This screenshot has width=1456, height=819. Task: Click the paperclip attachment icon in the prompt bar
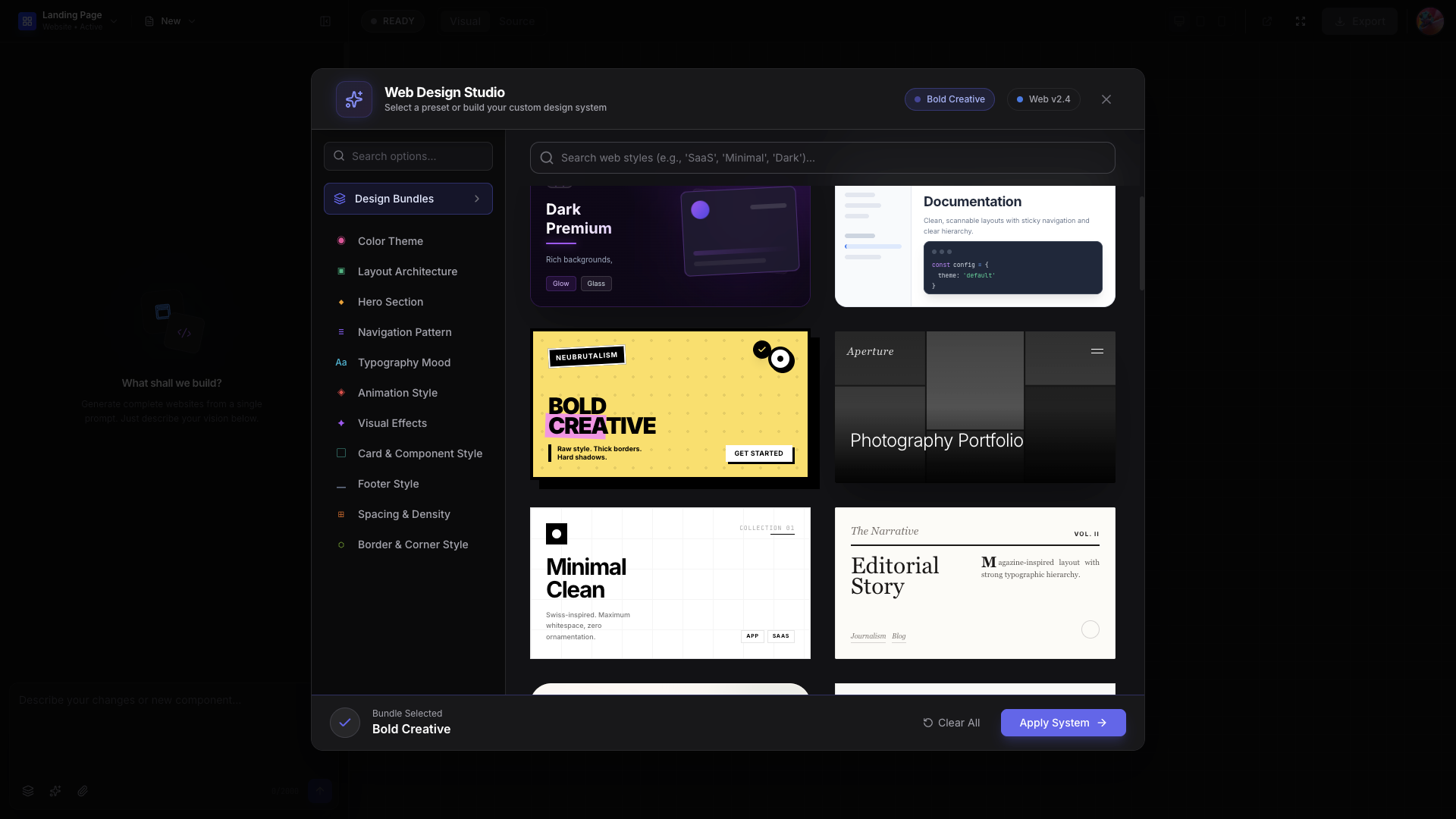coord(83,791)
